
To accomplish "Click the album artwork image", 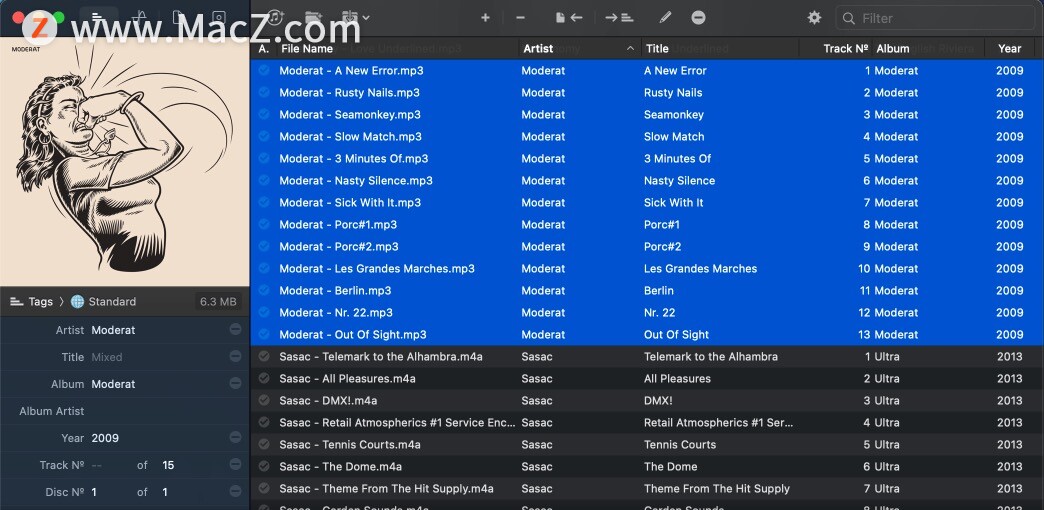I will [125, 162].
